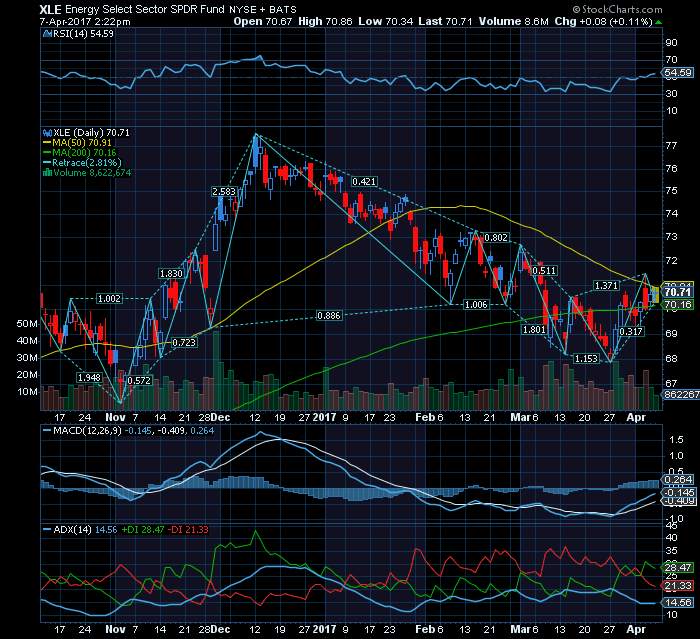Click the 77 label on the price axis
Image resolution: width=700 pixels, height=639 pixels.
[671, 146]
